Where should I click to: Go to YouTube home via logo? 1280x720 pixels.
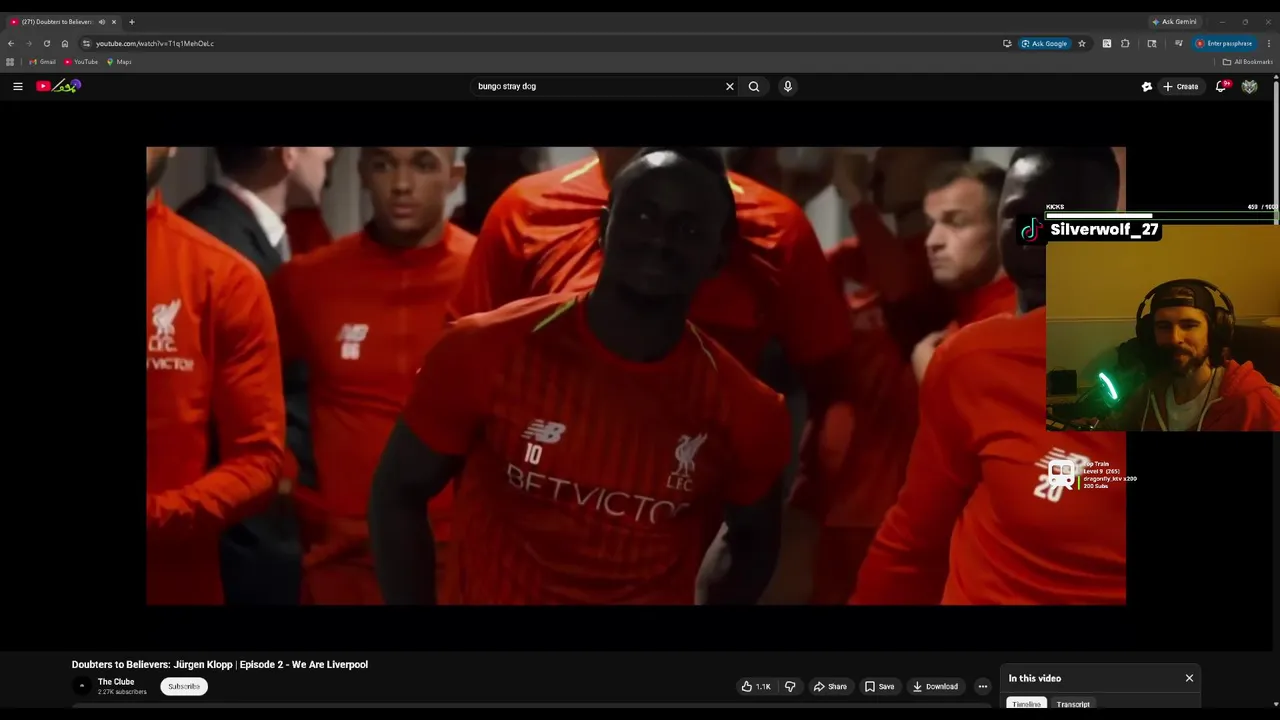(x=58, y=86)
